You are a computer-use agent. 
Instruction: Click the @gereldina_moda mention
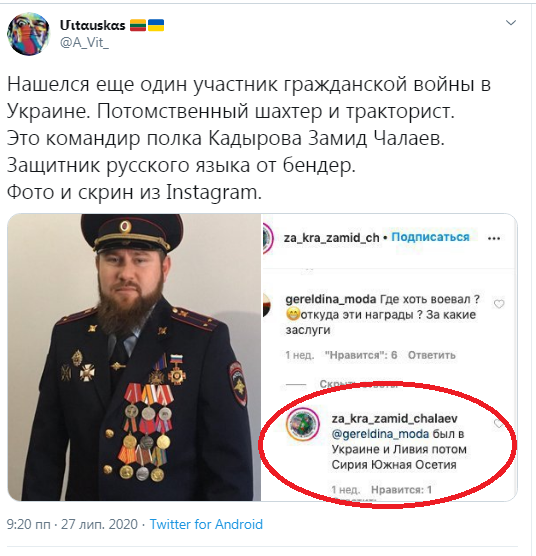(380, 434)
